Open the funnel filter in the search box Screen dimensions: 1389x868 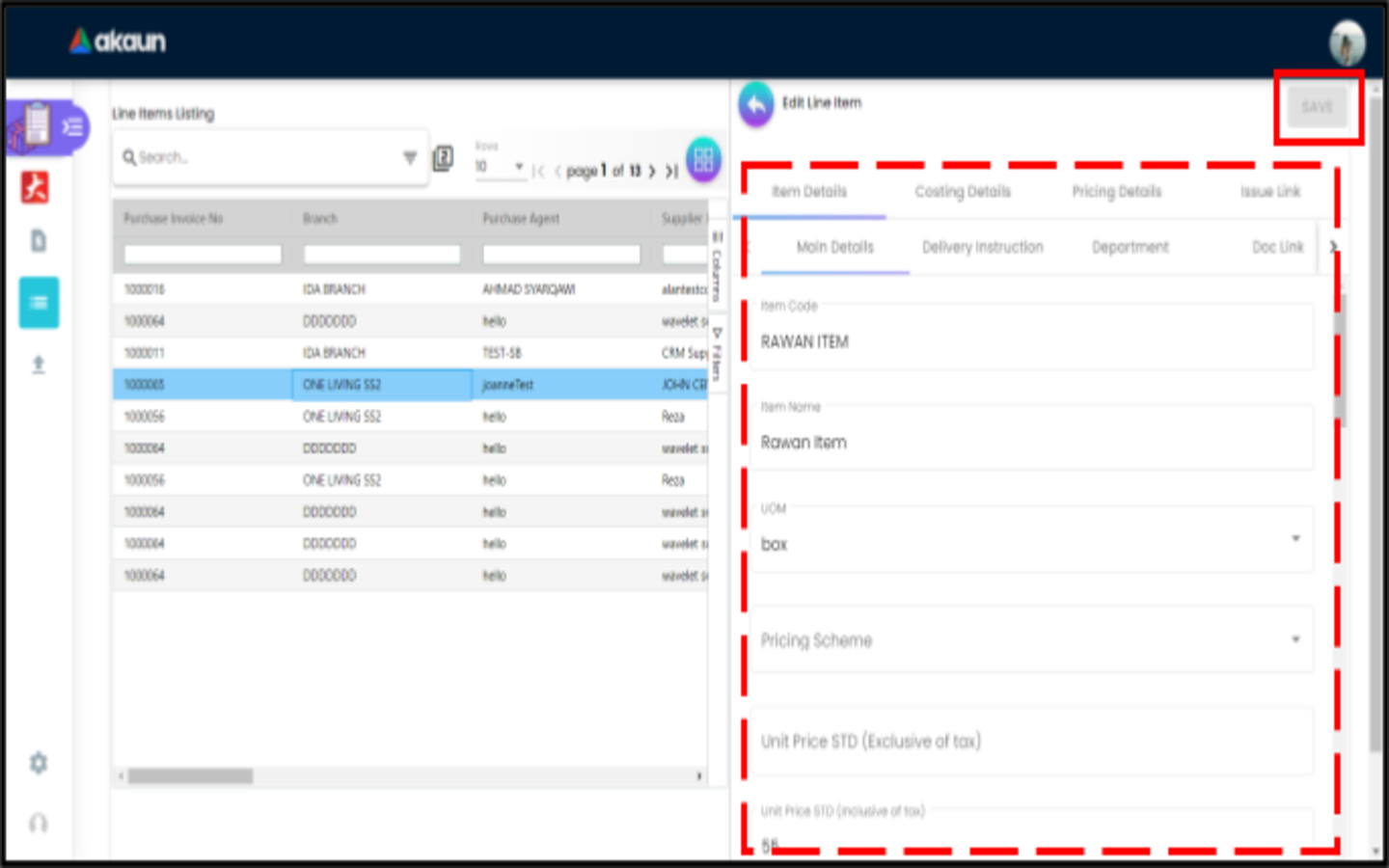[410, 157]
